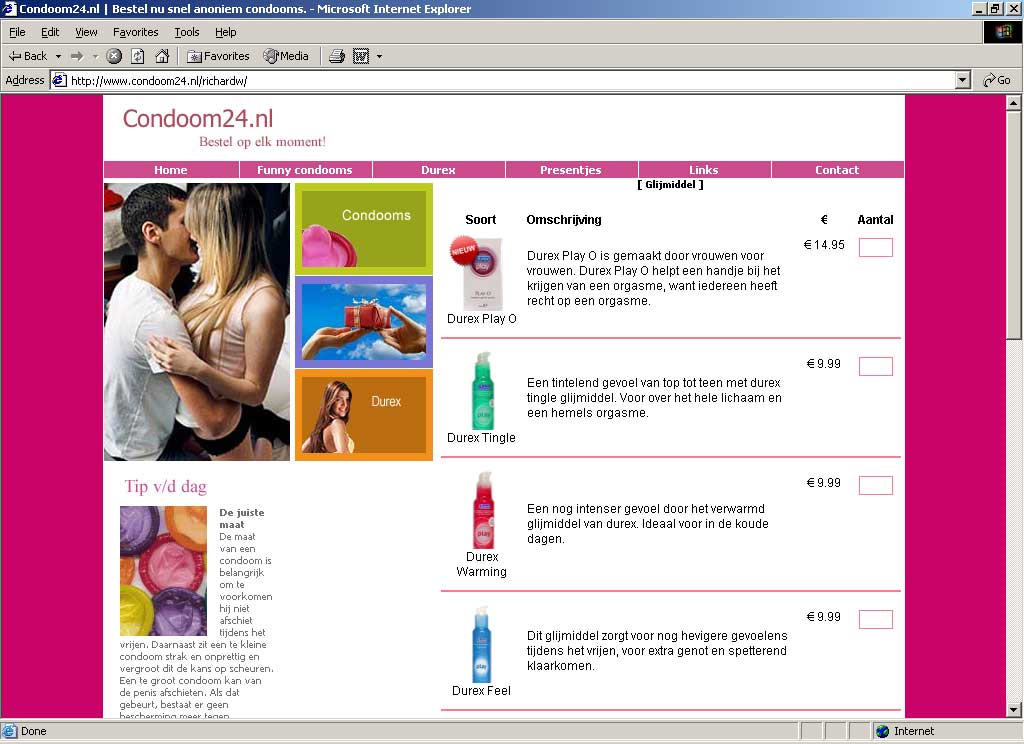1024x744 pixels.
Task: Open the Tools menu
Action: click(187, 32)
